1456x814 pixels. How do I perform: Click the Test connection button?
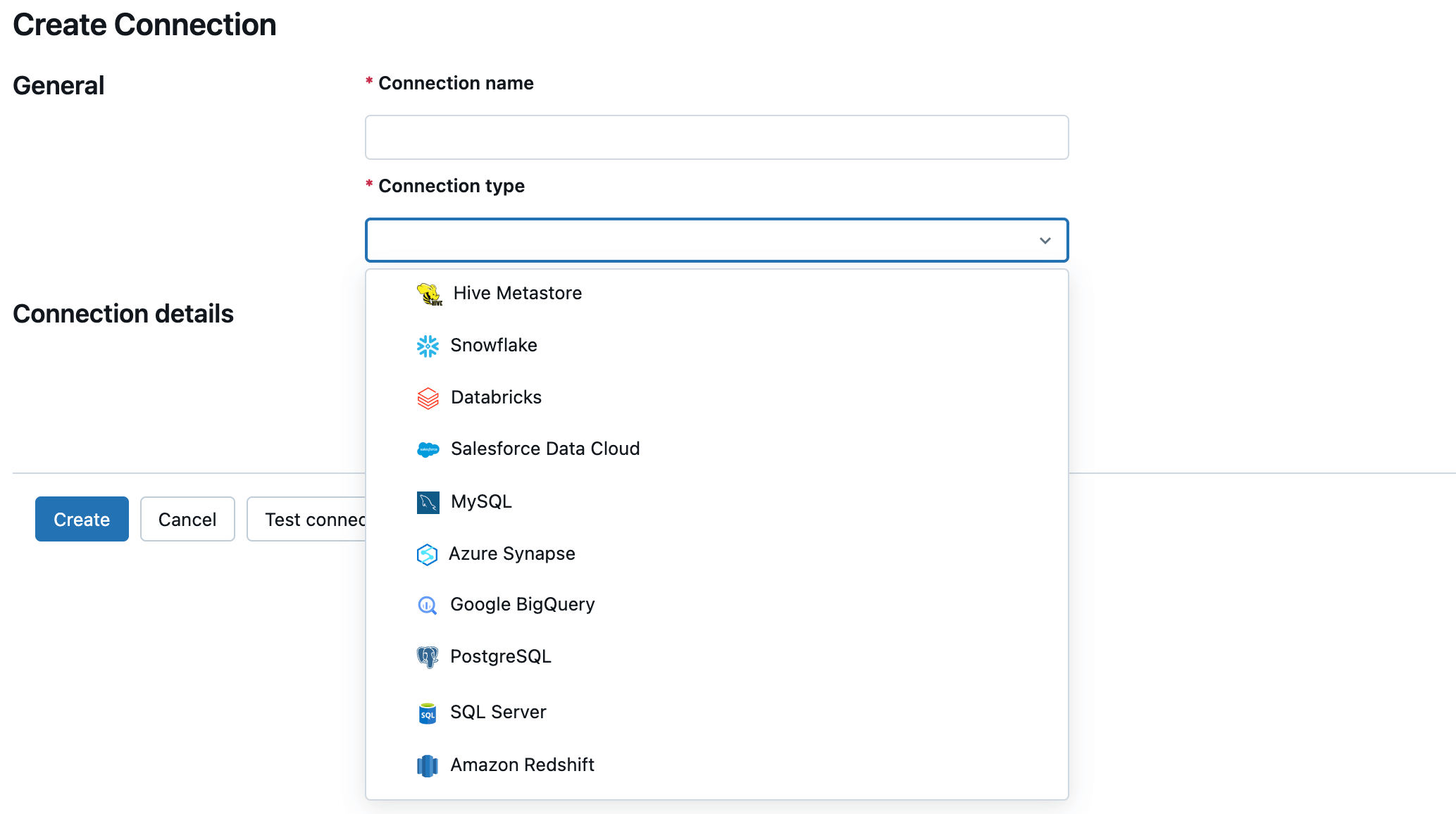tap(313, 519)
